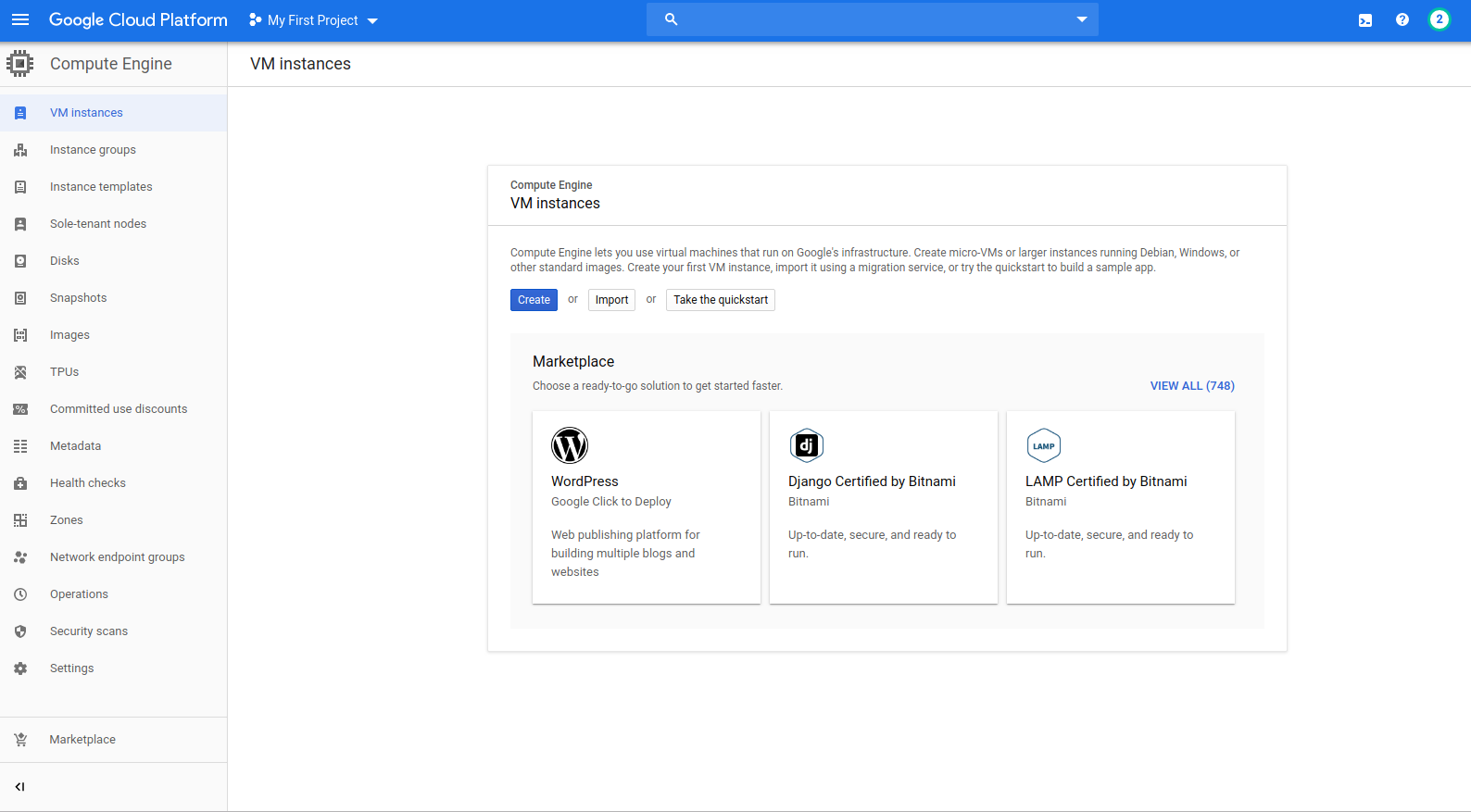Open the notifications badge showing 2
This screenshot has width=1471, height=812.
1440,19
